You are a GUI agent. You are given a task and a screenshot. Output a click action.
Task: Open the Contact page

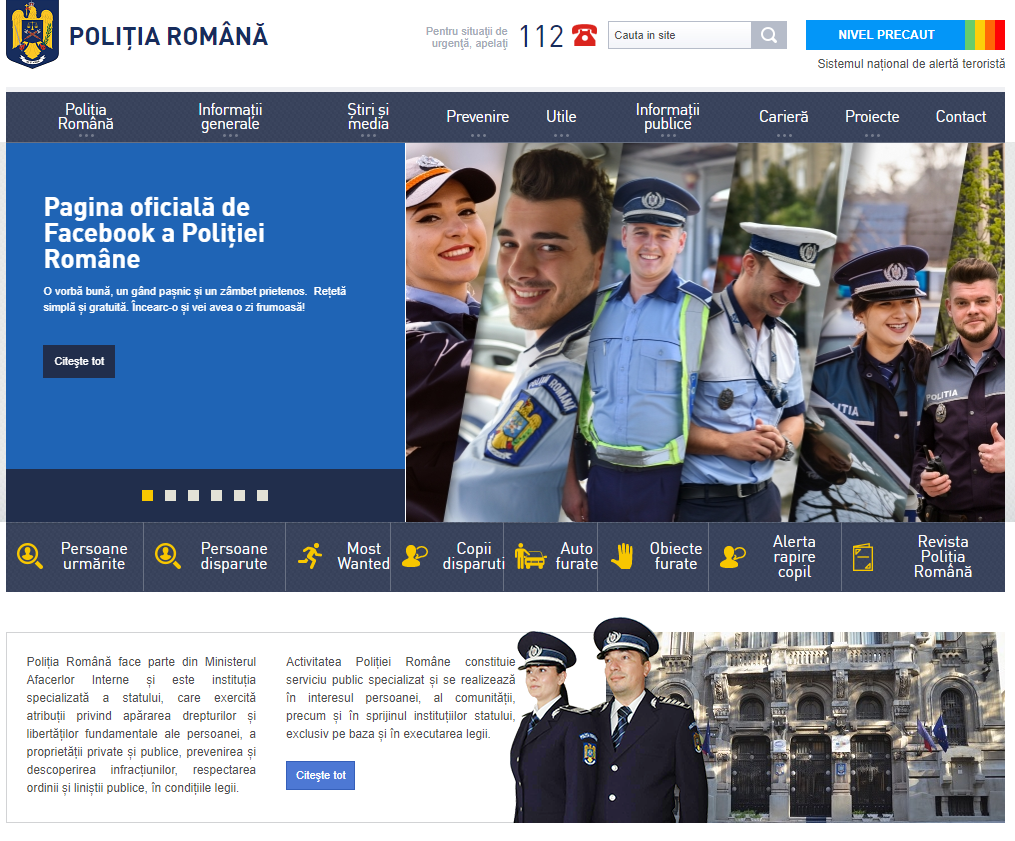(961, 117)
